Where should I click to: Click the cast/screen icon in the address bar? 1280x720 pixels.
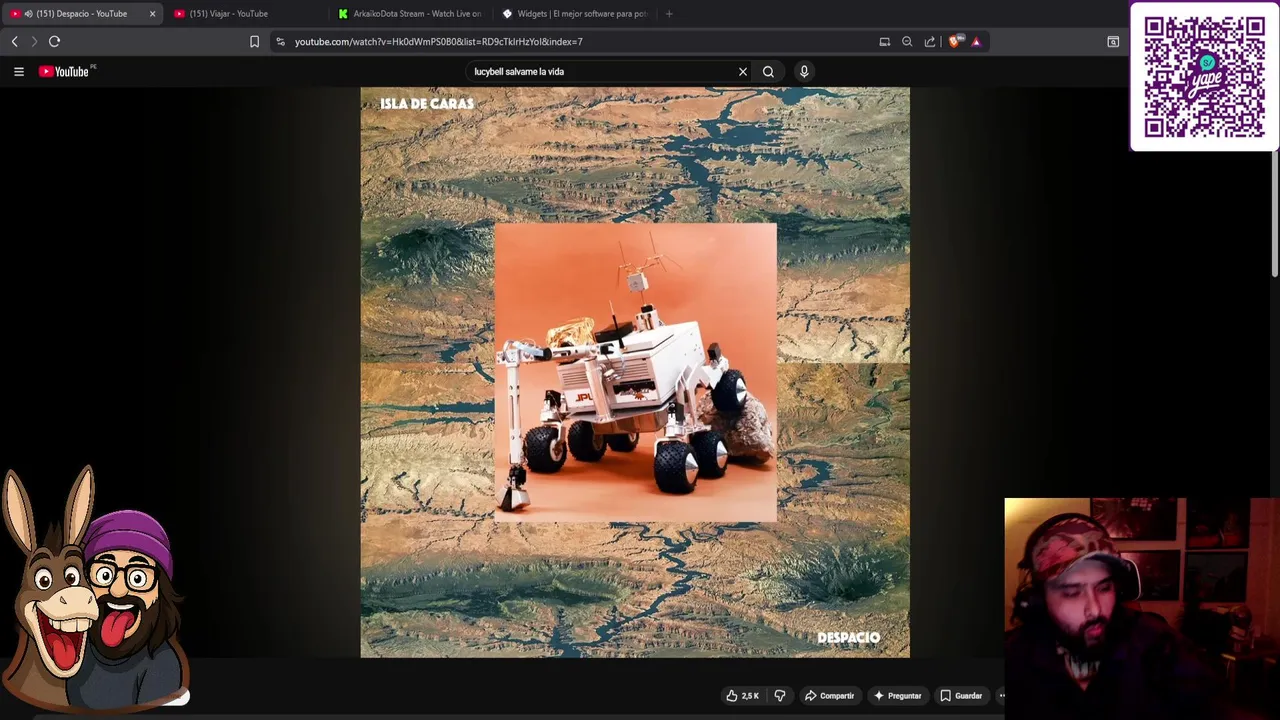[885, 41]
